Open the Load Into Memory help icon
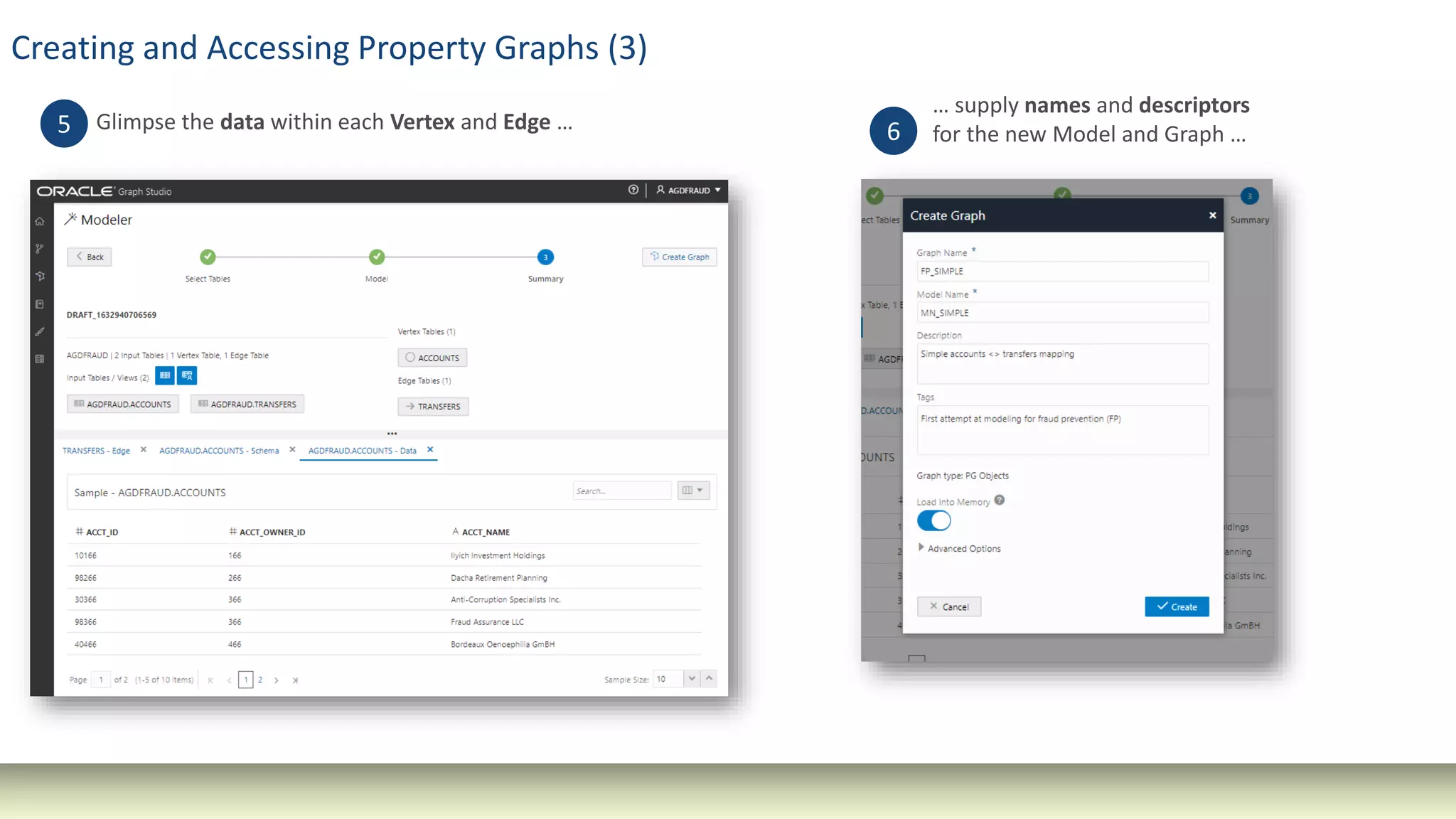The height and width of the screenshot is (819, 1456). [1000, 500]
